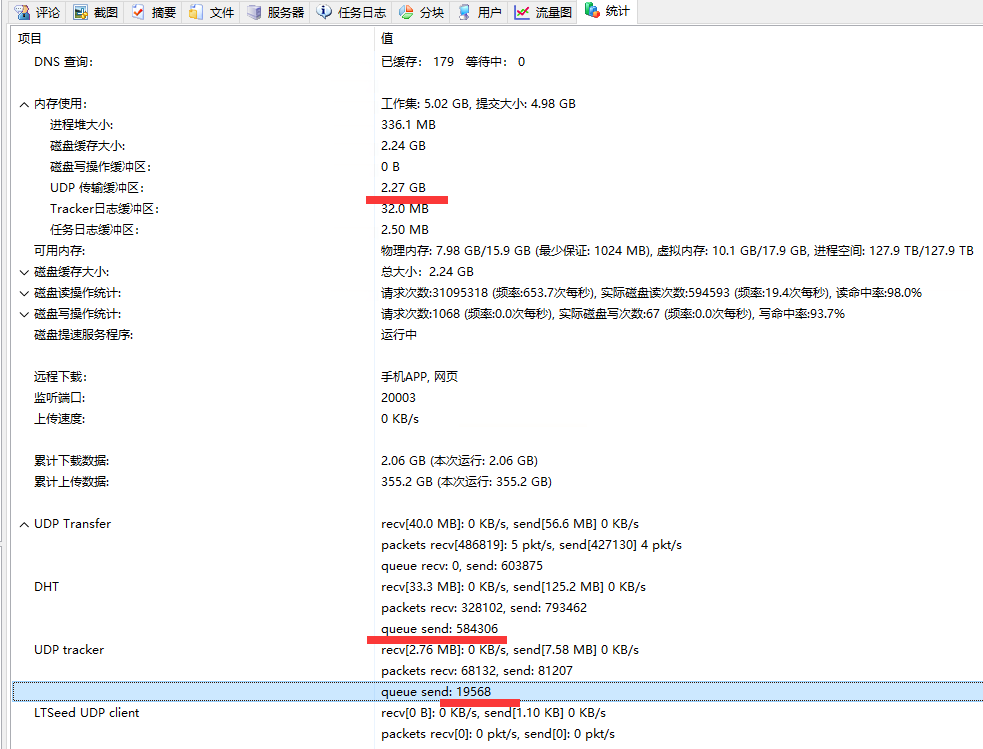This screenshot has height=749, width=983.
Task: Select the 累计上传数据 row
Action: point(498,481)
